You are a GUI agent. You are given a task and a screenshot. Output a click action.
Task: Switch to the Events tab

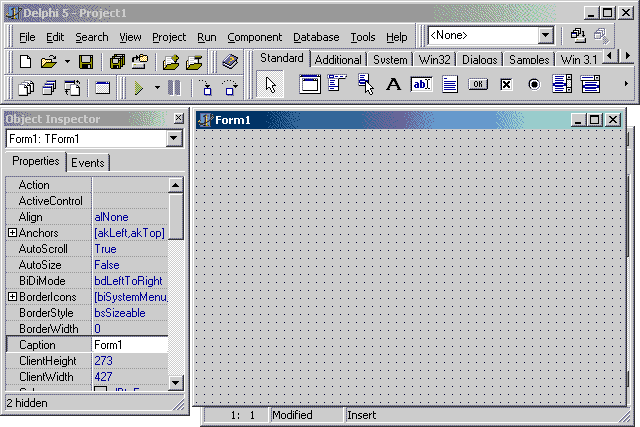coord(88,163)
